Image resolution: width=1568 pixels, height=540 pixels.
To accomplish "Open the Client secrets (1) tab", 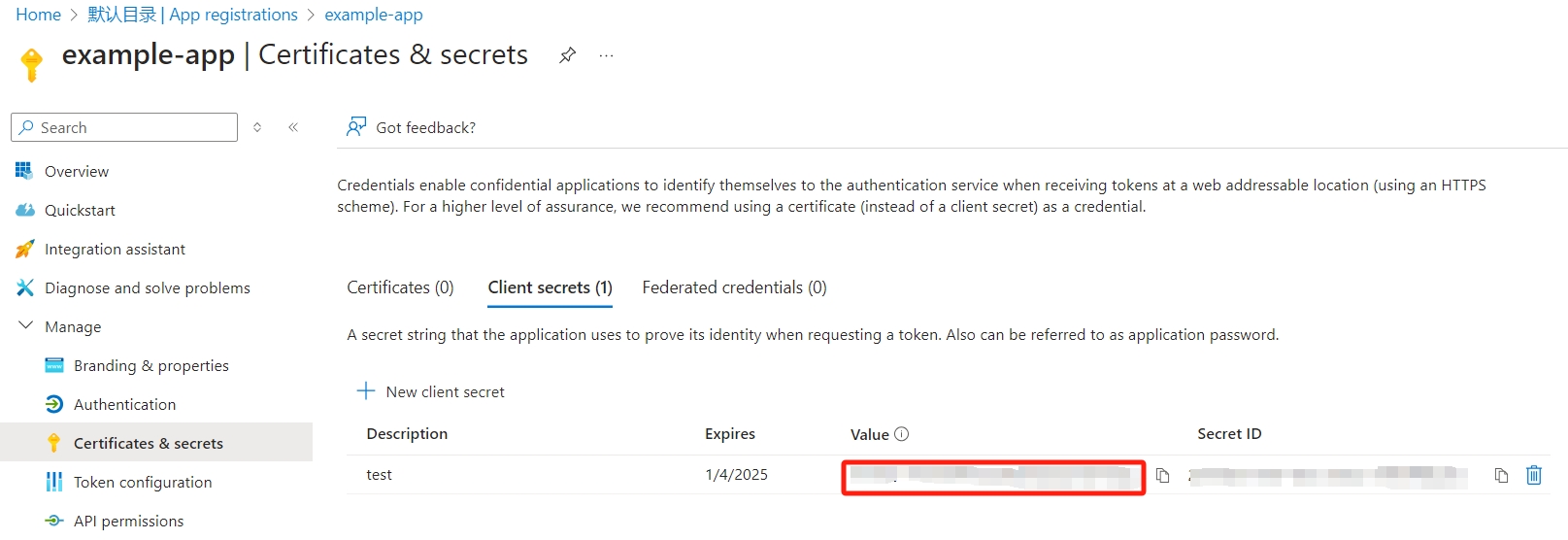I will 550,287.
